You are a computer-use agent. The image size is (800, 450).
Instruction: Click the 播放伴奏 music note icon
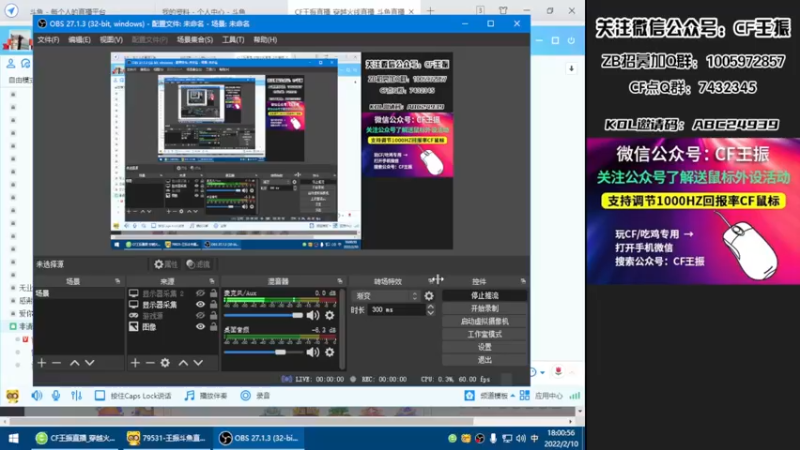pyautogui.click(x=189, y=395)
